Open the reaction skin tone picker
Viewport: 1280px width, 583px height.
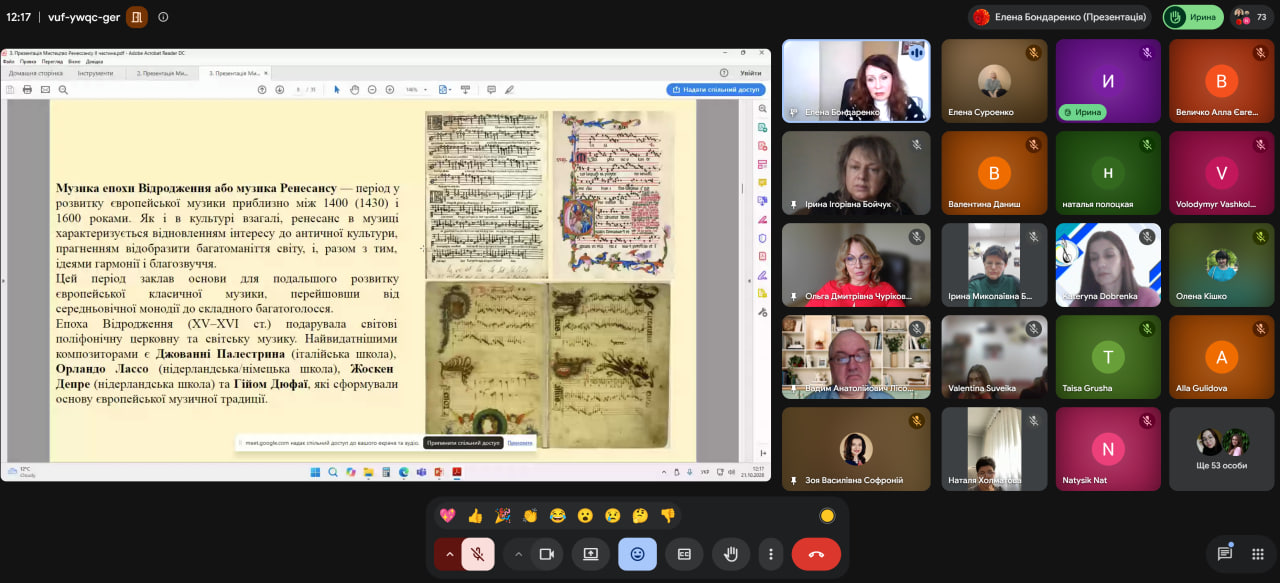827,516
